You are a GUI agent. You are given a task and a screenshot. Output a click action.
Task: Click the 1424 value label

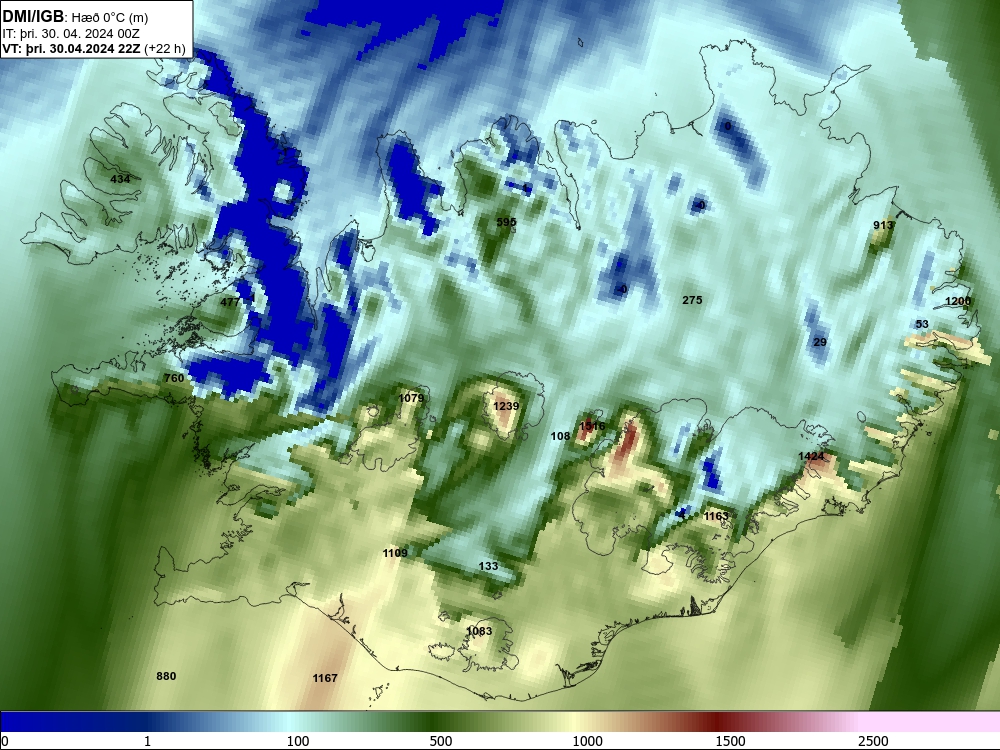(811, 456)
